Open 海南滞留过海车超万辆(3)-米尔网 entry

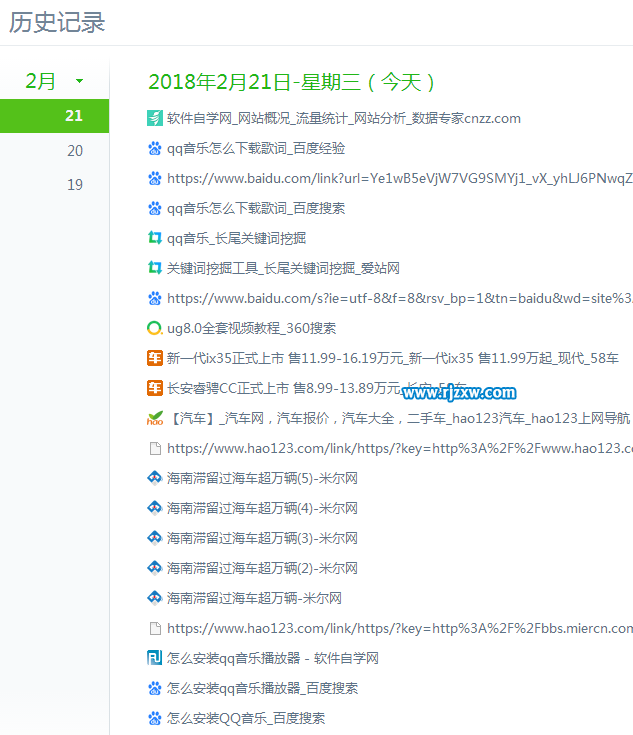262,538
